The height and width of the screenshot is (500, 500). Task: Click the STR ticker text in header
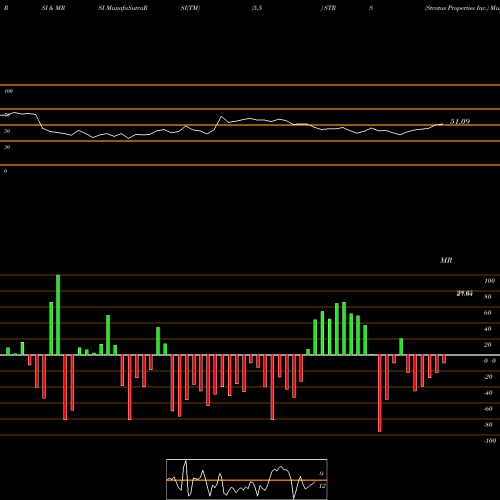pos(330,8)
